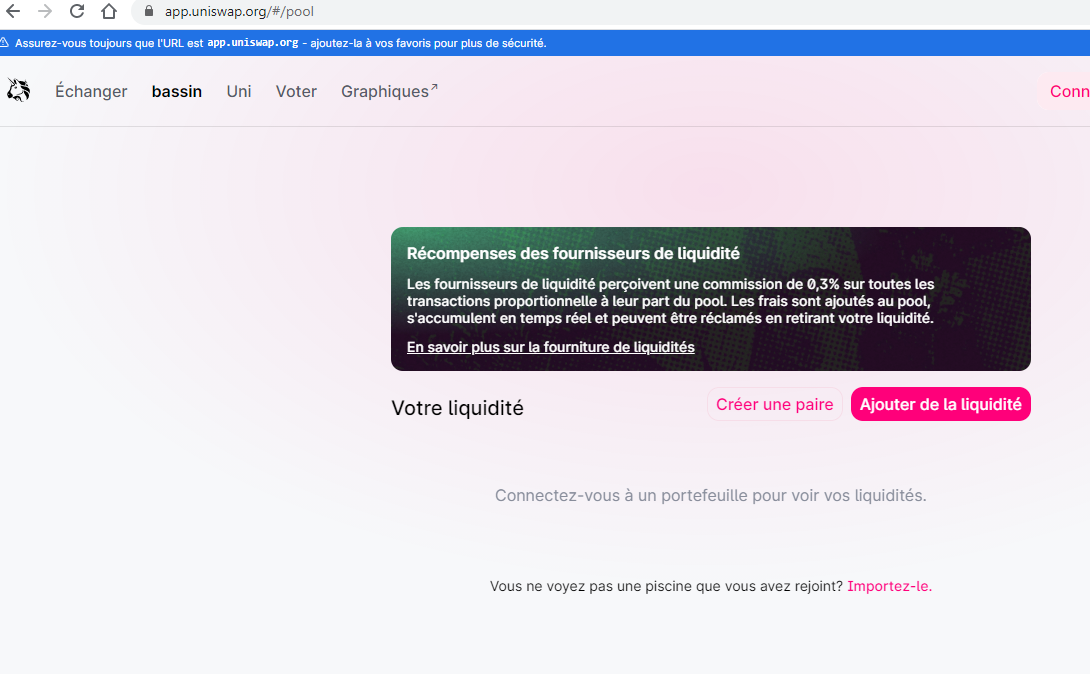Screen dimensions: 1090x674
Task: View site info via the lock icon
Action: [149, 12]
